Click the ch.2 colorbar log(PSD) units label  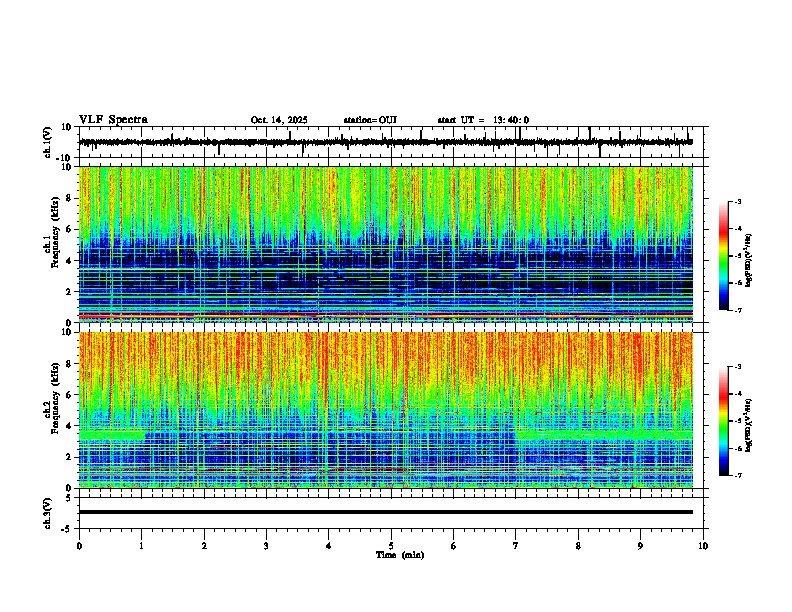(x=749, y=425)
